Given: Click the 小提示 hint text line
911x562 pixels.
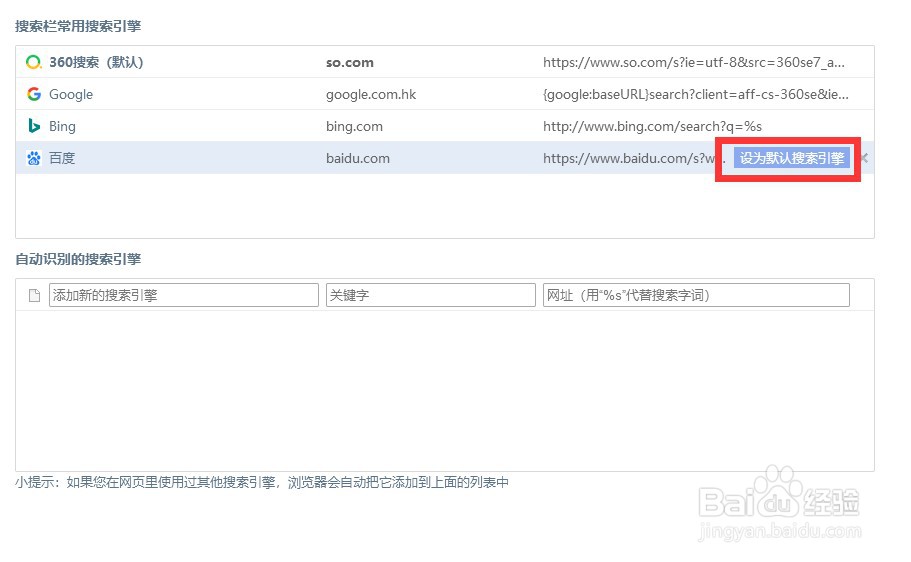Looking at the screenshot, I should coord(262,482).
